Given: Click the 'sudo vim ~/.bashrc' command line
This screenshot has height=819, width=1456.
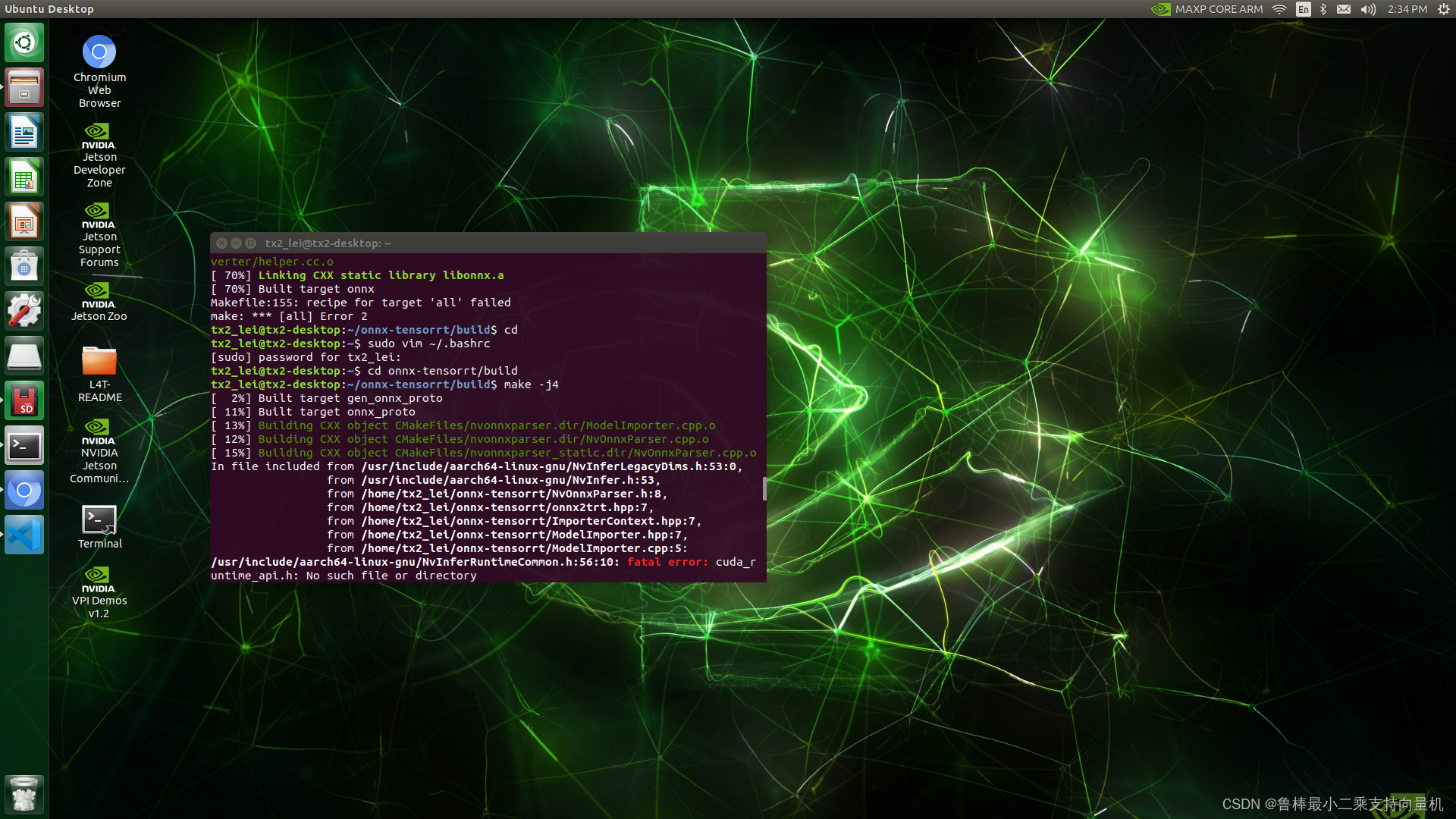Looking at the screenshot, I should [350, 344].
